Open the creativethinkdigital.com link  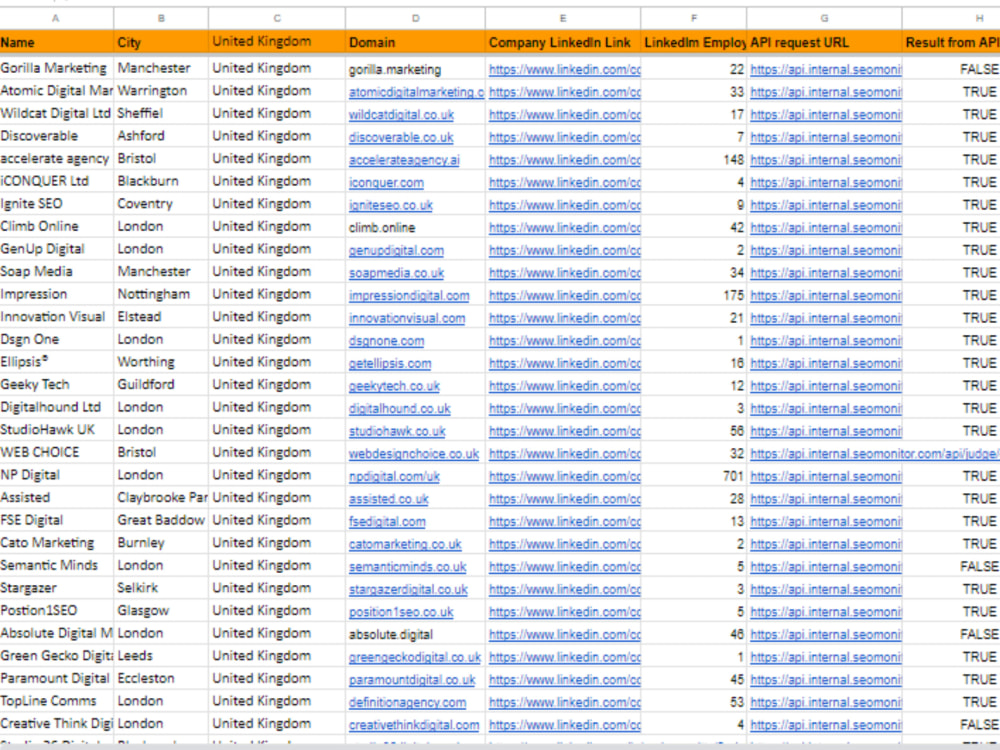click(x=414, y=726)
